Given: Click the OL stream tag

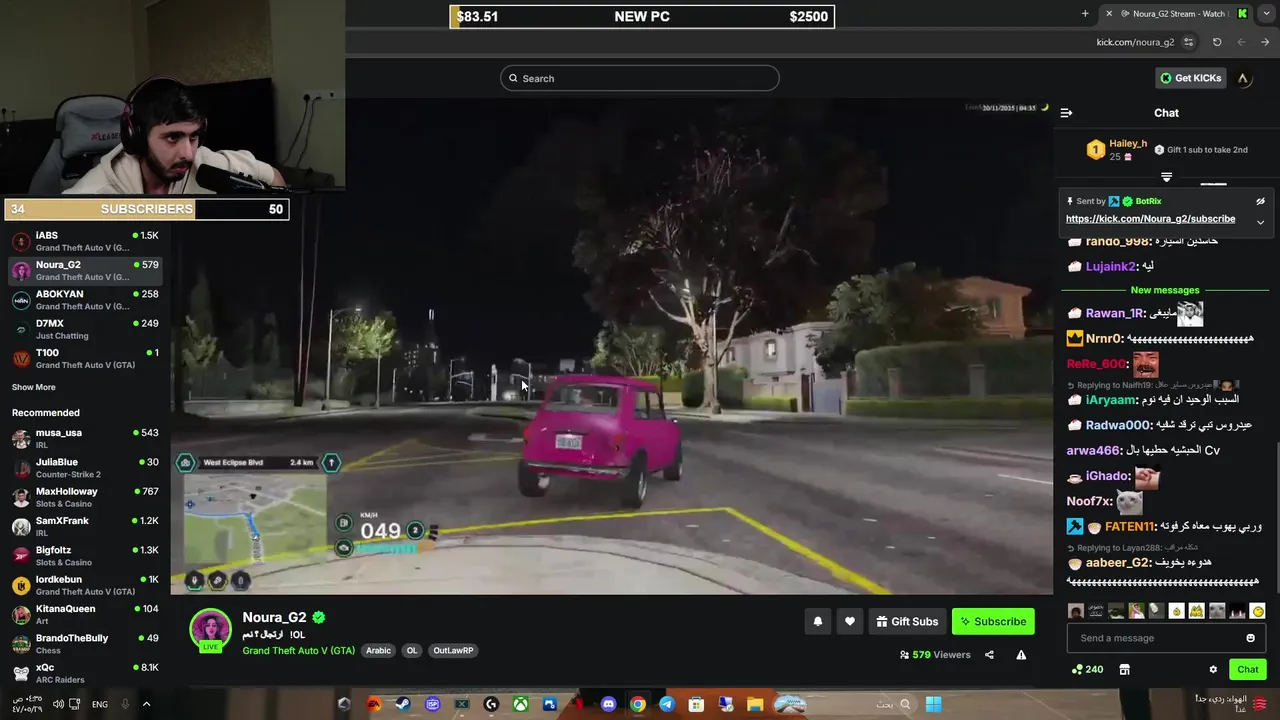Looking at the screenshot, I should pyautogui.click(x=411, y=650).
